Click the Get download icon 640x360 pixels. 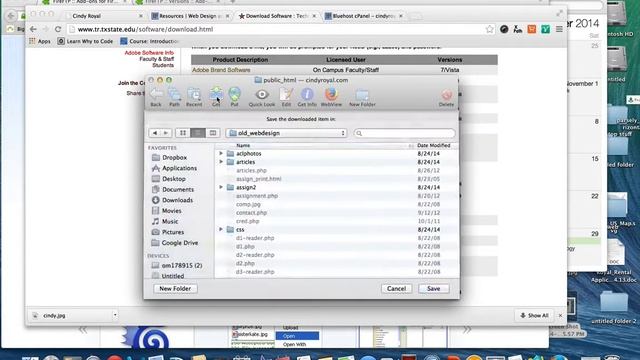tap(216, 98)
